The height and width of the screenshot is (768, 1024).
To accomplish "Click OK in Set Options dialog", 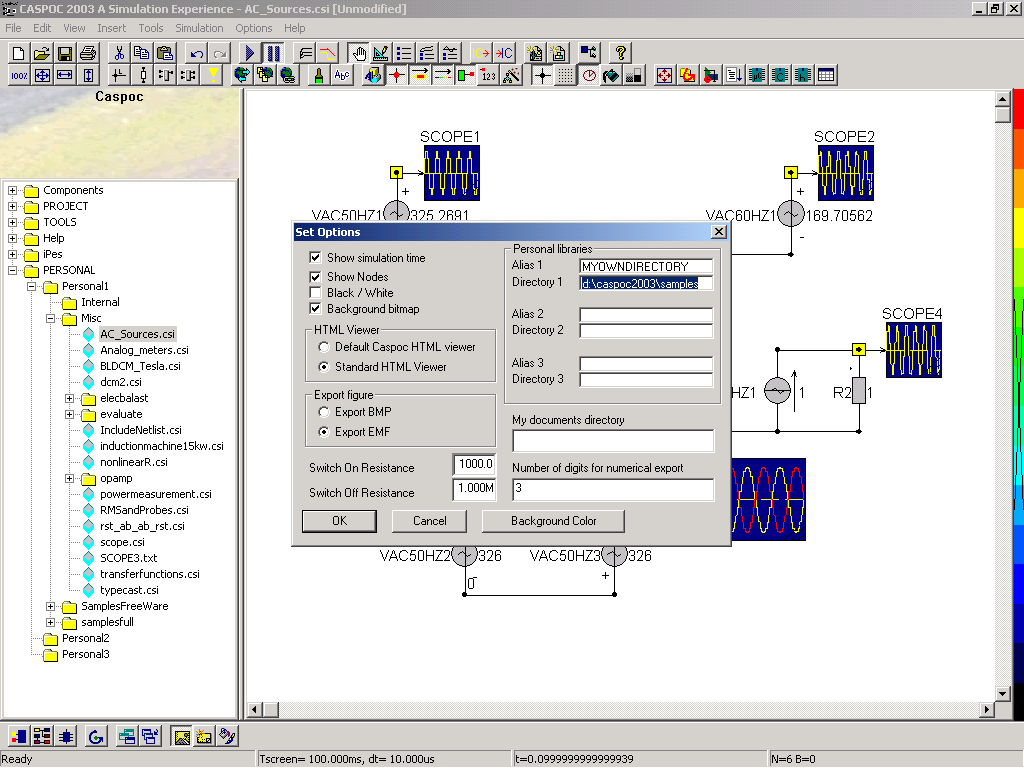I will (340, 521).
